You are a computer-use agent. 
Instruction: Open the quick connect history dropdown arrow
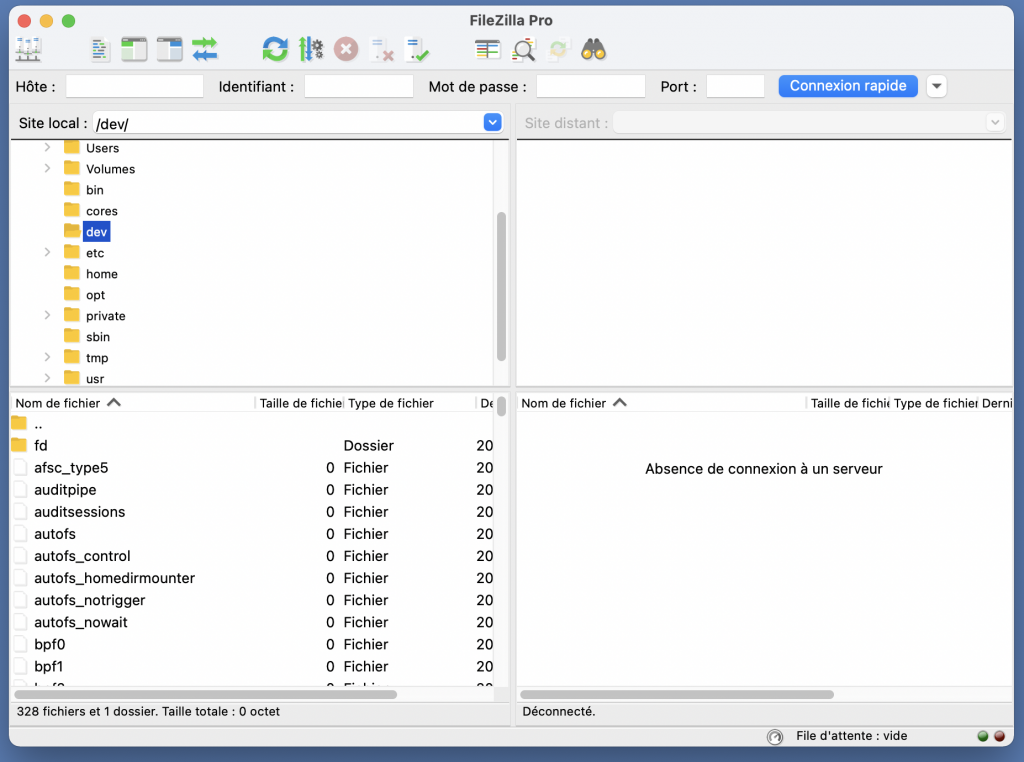[937, 86]
